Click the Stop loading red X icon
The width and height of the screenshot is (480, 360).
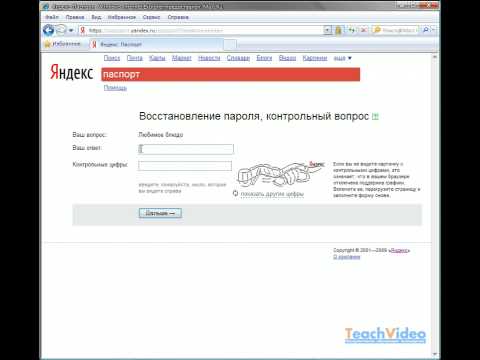click(363, 30)
